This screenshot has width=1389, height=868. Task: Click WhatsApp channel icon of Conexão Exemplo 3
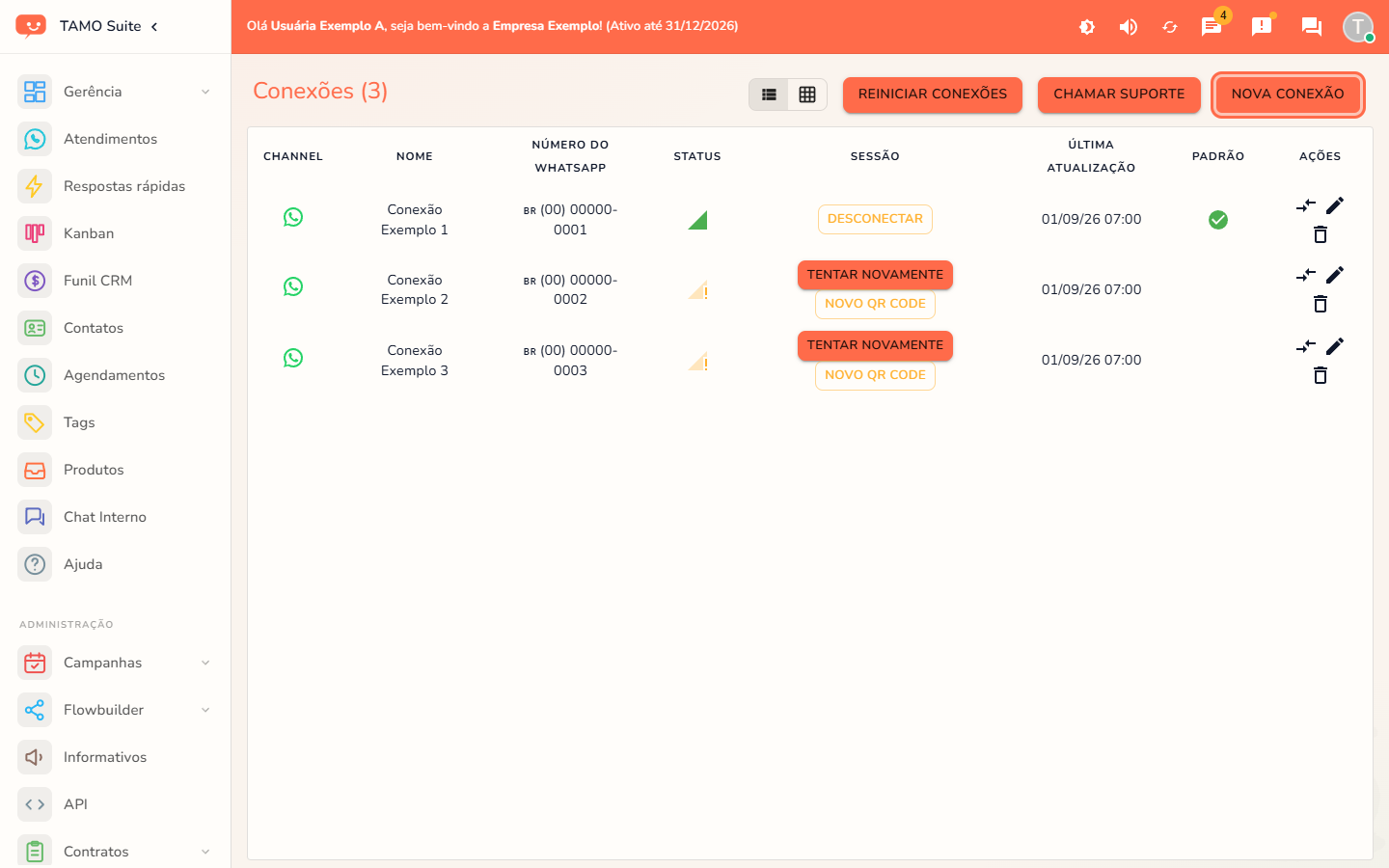293,358
